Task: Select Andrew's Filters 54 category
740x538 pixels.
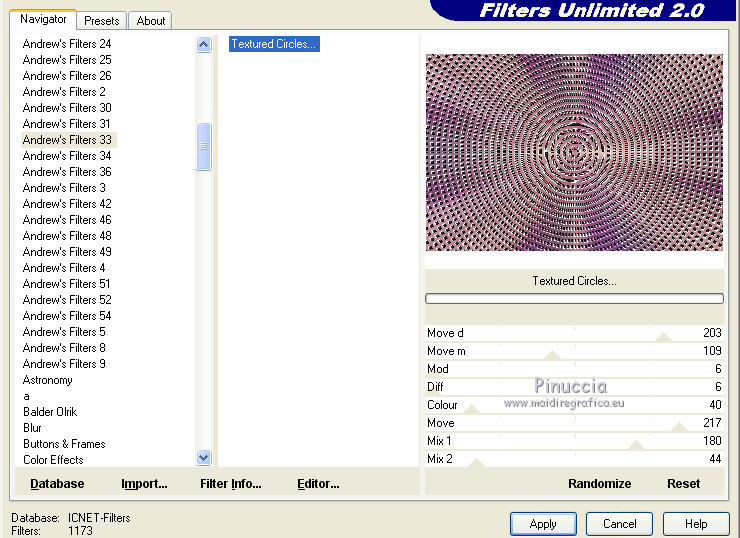Action: [x=67, y=316]
